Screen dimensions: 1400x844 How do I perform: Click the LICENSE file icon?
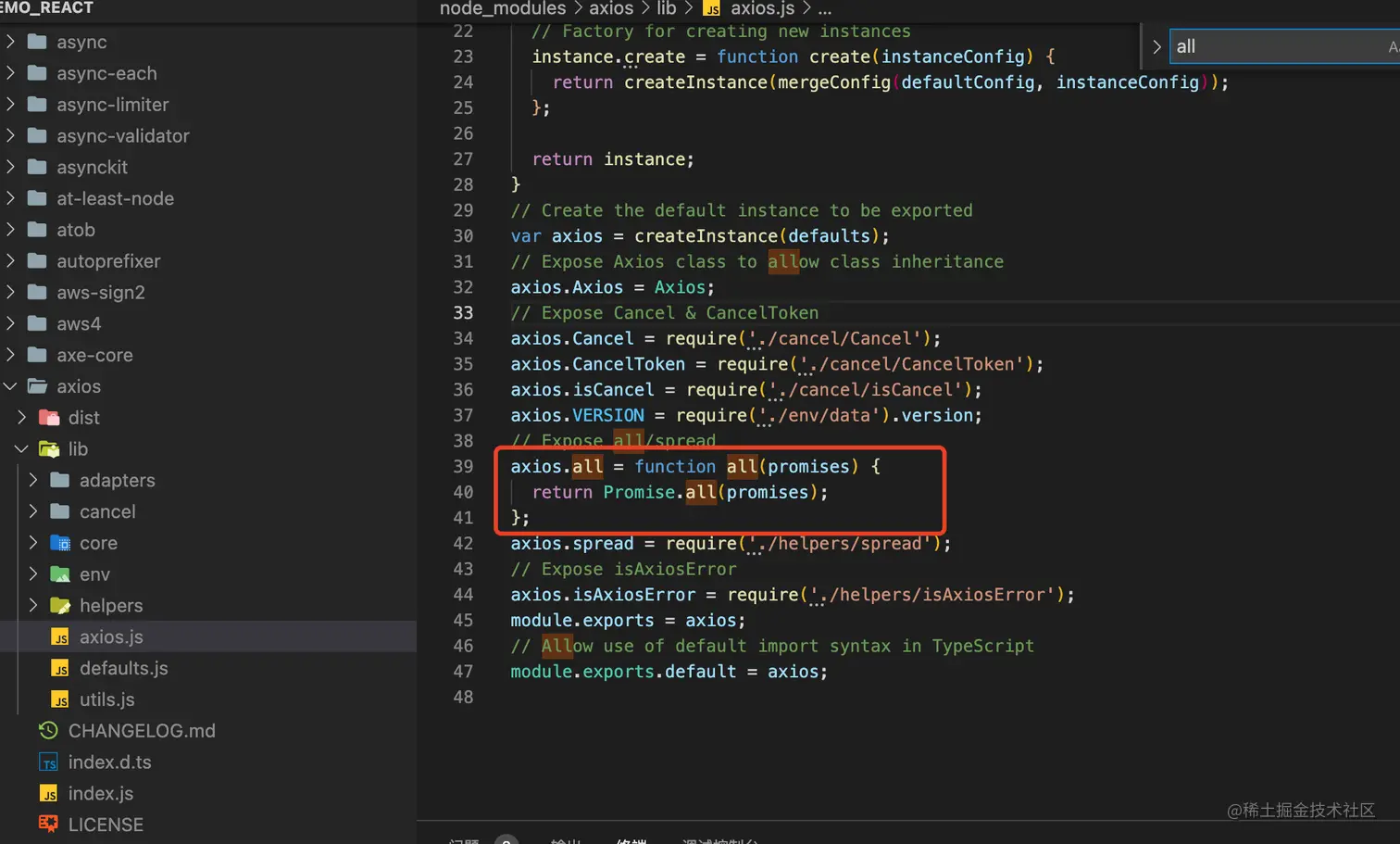[48, 825]
